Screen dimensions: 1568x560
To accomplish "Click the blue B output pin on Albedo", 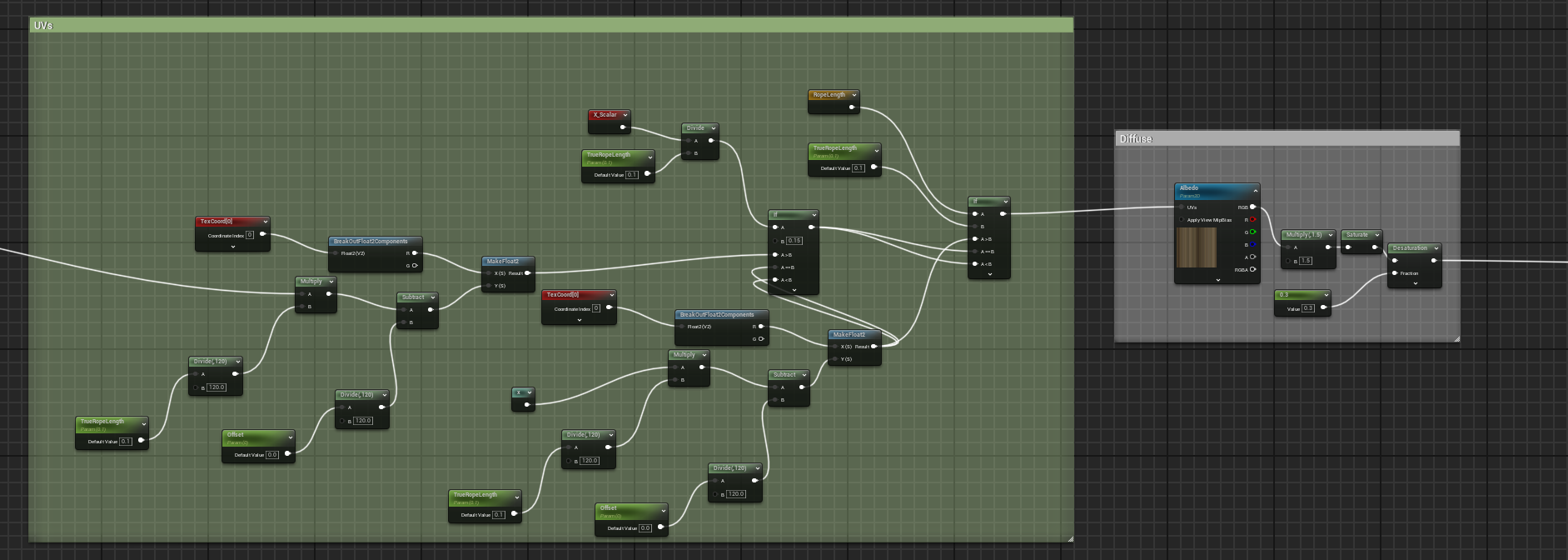I will [1252, 245].
